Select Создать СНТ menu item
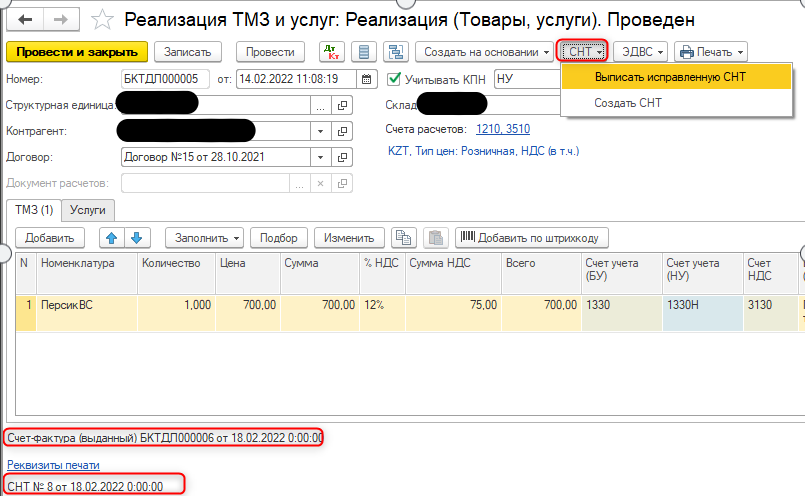Screen dimensions: 805x496 point(676,103)
